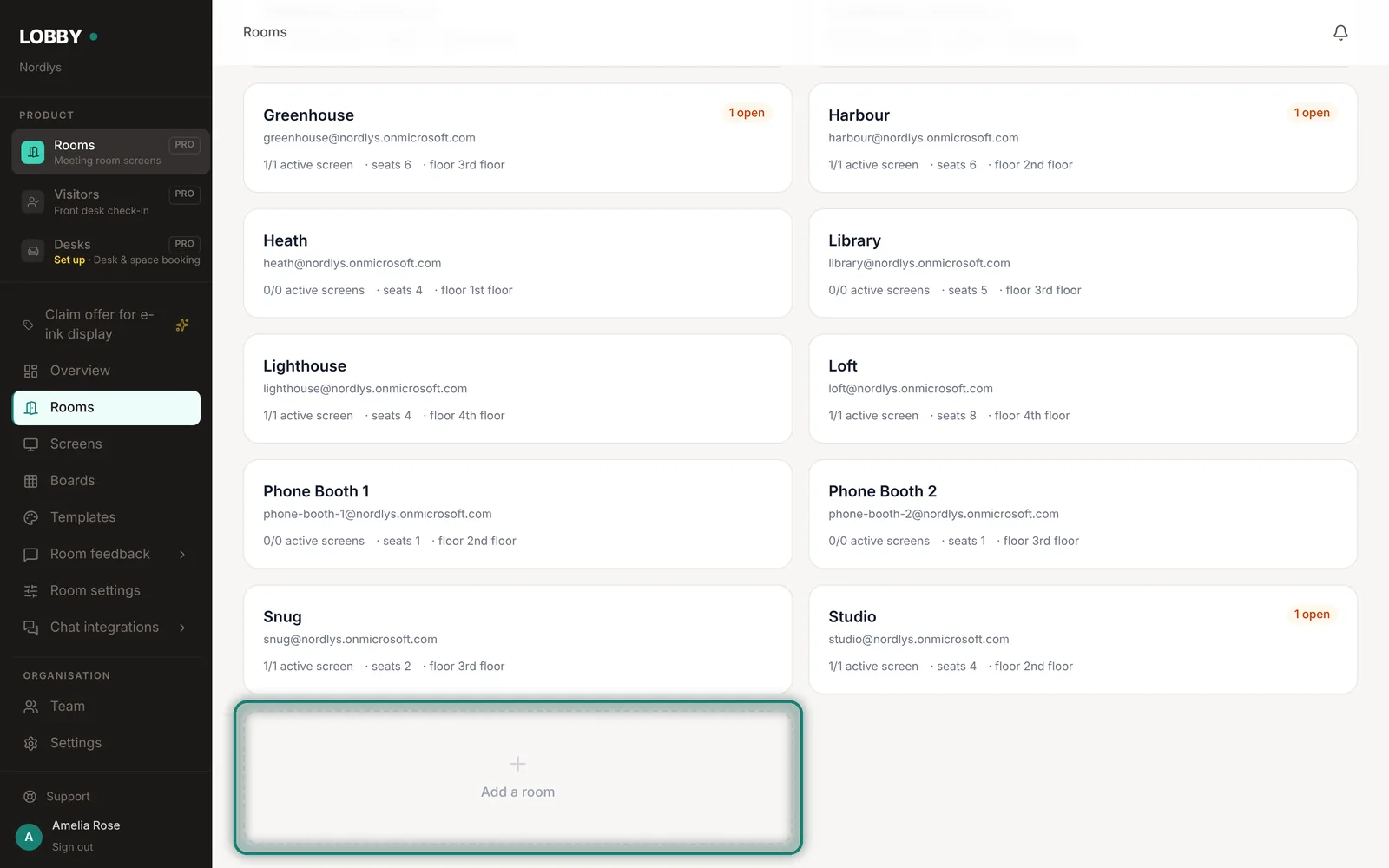Click Add a room
This screenshot has height=868, width=1389.
tap(518, 778)
